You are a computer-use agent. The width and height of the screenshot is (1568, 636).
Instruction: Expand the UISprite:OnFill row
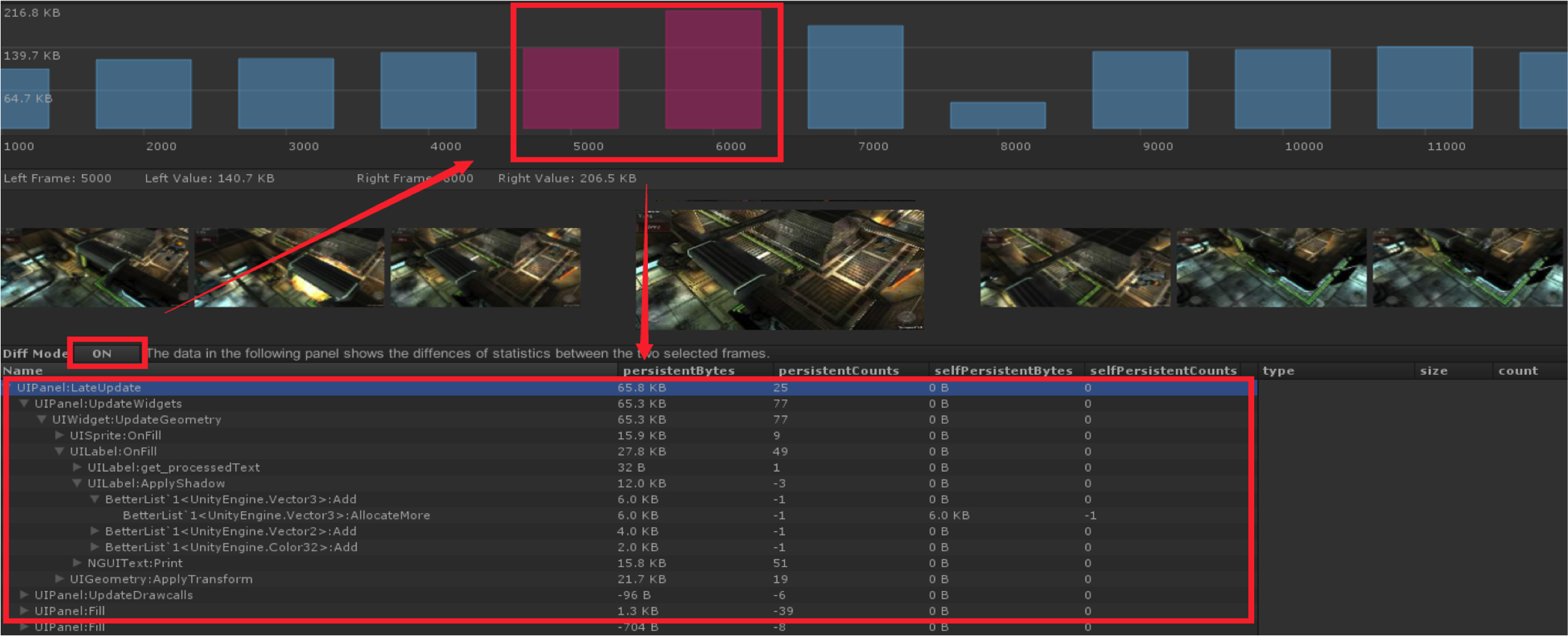(60, 435)
